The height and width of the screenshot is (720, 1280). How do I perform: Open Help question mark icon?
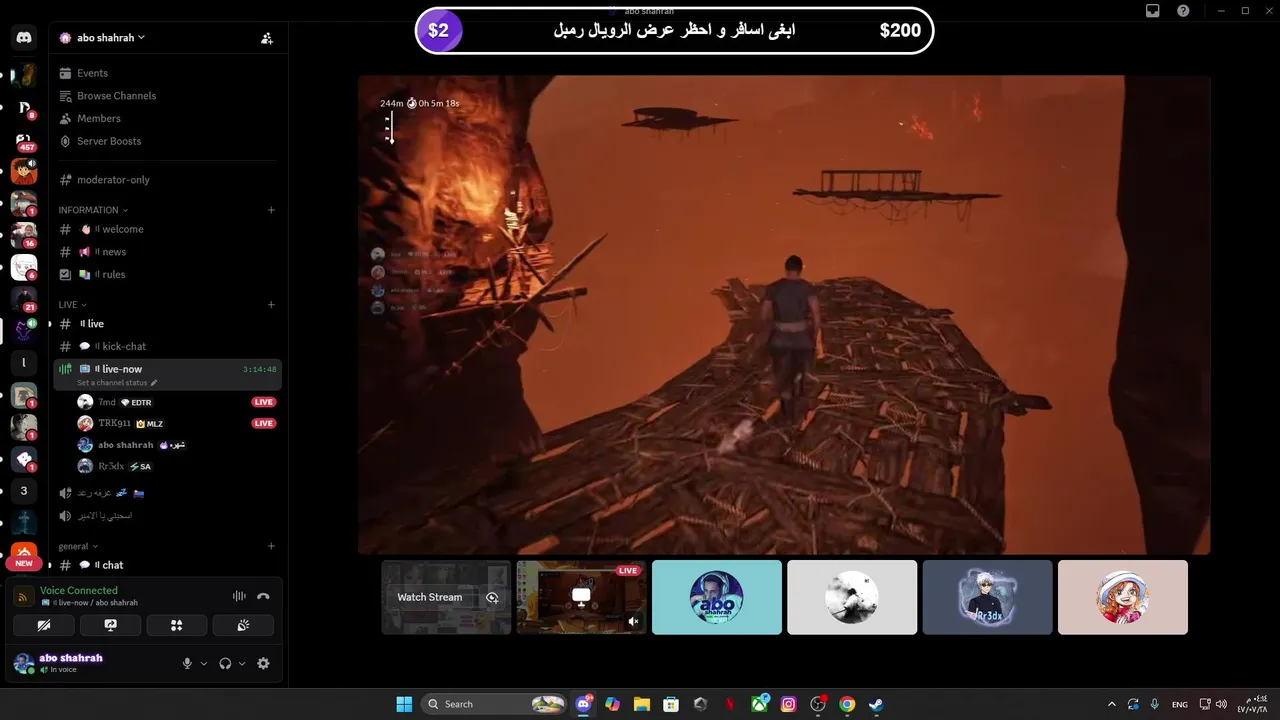pos(1184,11)
